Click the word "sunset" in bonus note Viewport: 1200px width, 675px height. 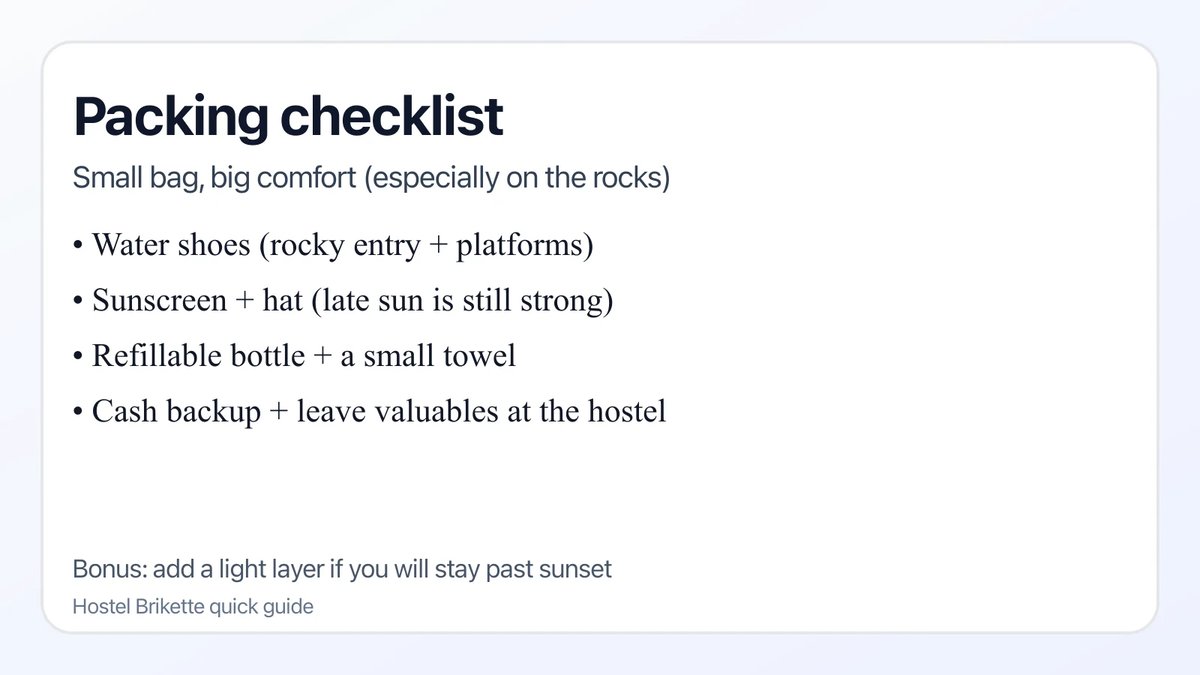point(574,570)
